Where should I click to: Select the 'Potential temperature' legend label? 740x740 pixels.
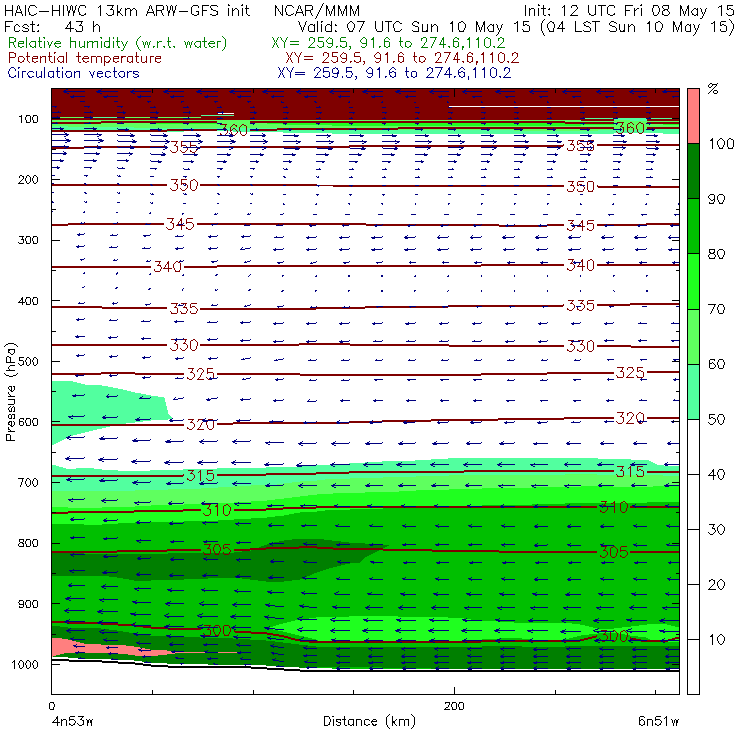84,58
